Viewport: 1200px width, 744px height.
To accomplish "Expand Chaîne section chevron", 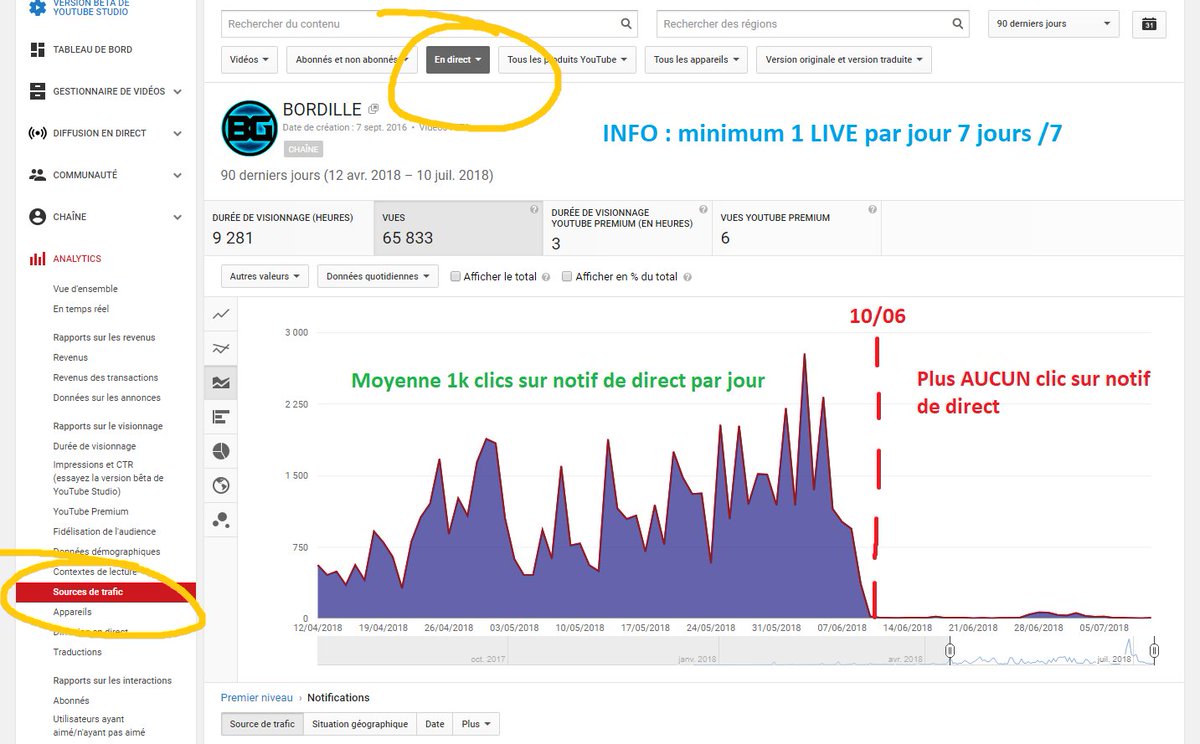I will (x=177, y=217).
